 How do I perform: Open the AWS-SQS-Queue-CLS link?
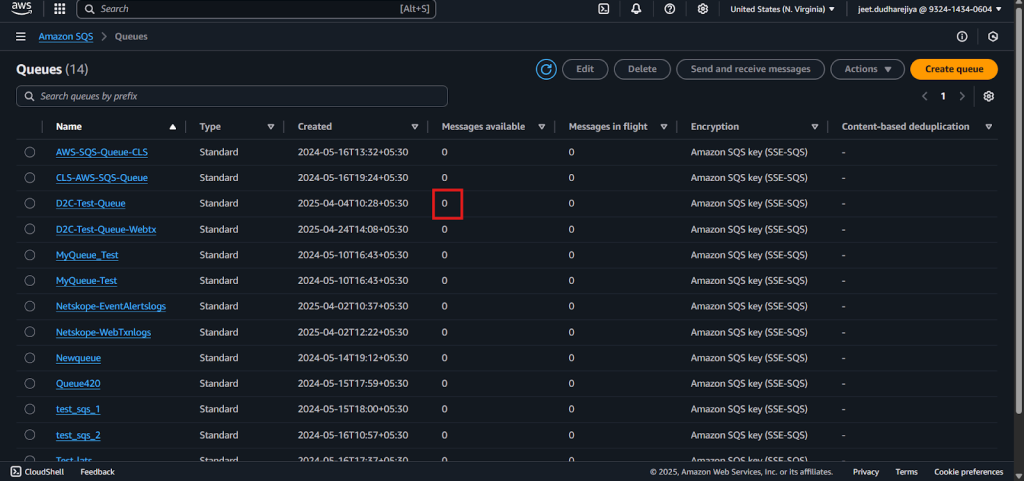[102, 152]
